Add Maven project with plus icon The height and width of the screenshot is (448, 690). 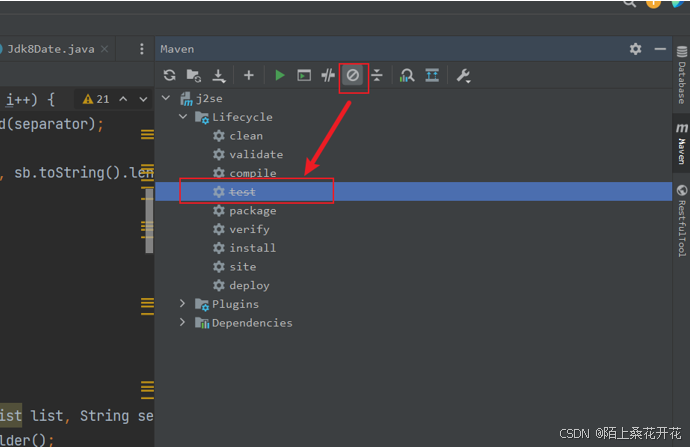coord(249,75)
